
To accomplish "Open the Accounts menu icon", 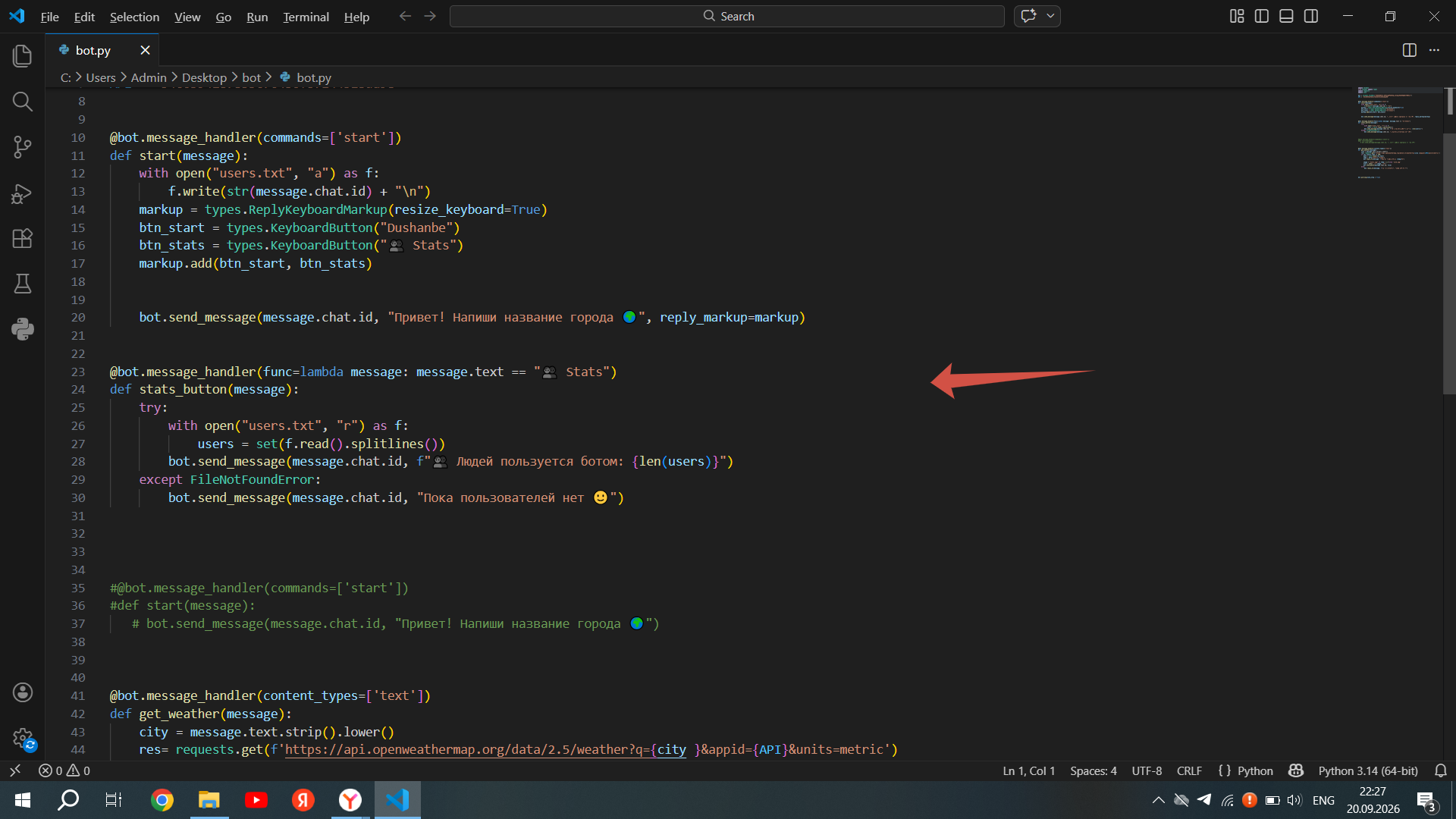I will [23, 692].
